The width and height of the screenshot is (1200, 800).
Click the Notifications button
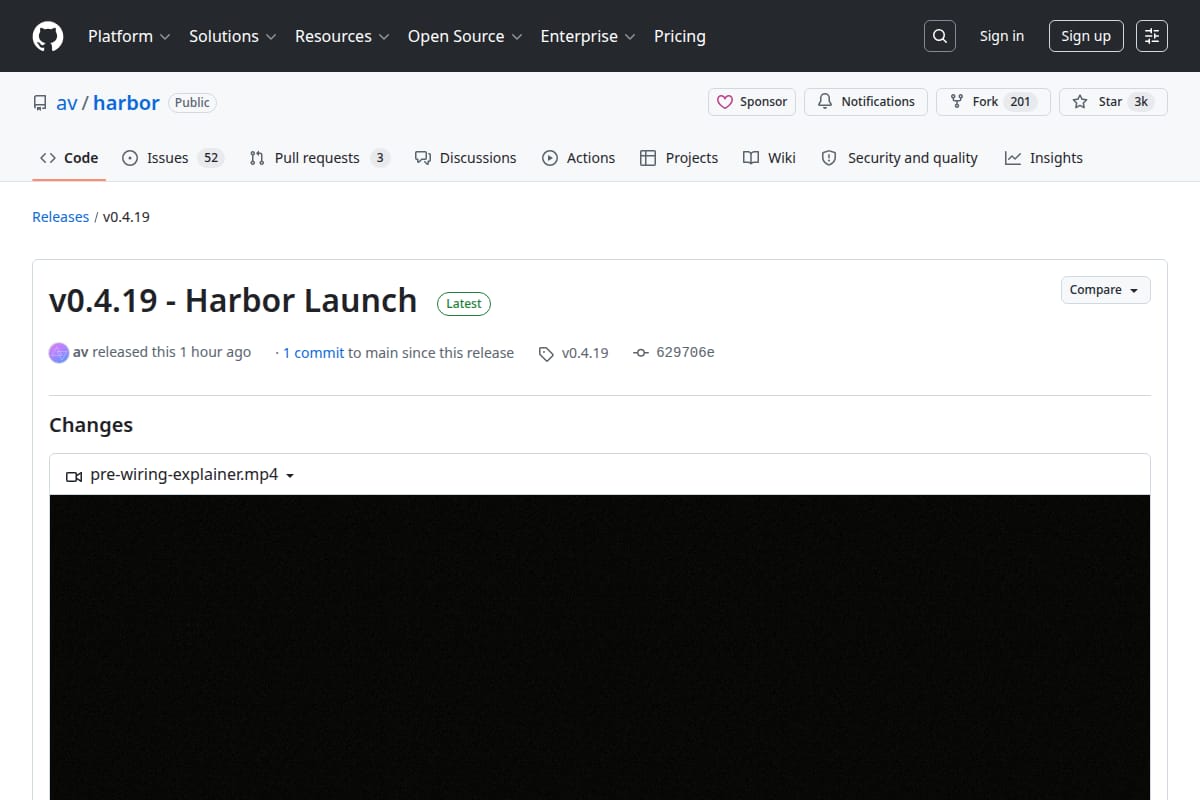click(866, 102)
